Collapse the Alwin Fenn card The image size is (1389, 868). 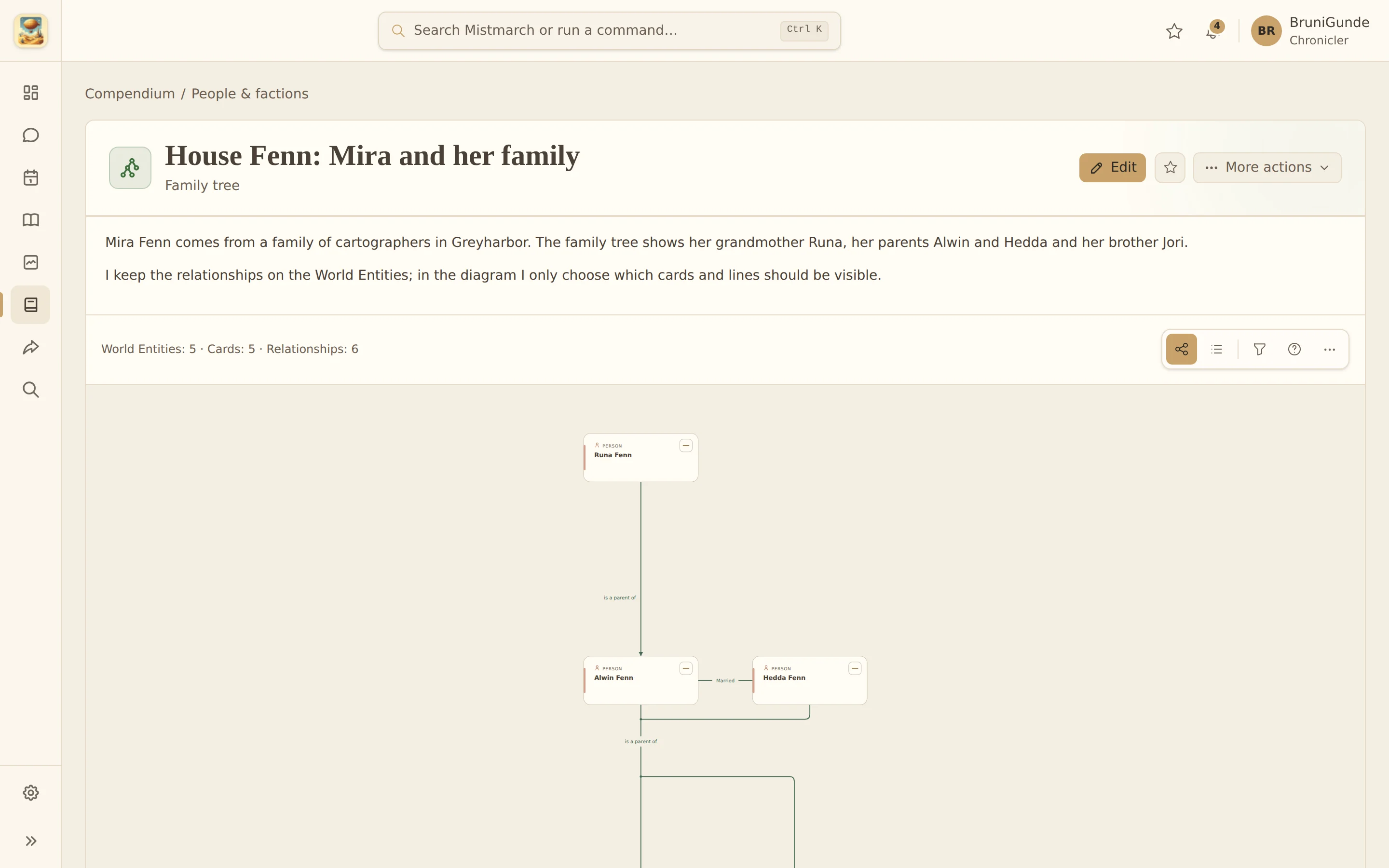686,668
